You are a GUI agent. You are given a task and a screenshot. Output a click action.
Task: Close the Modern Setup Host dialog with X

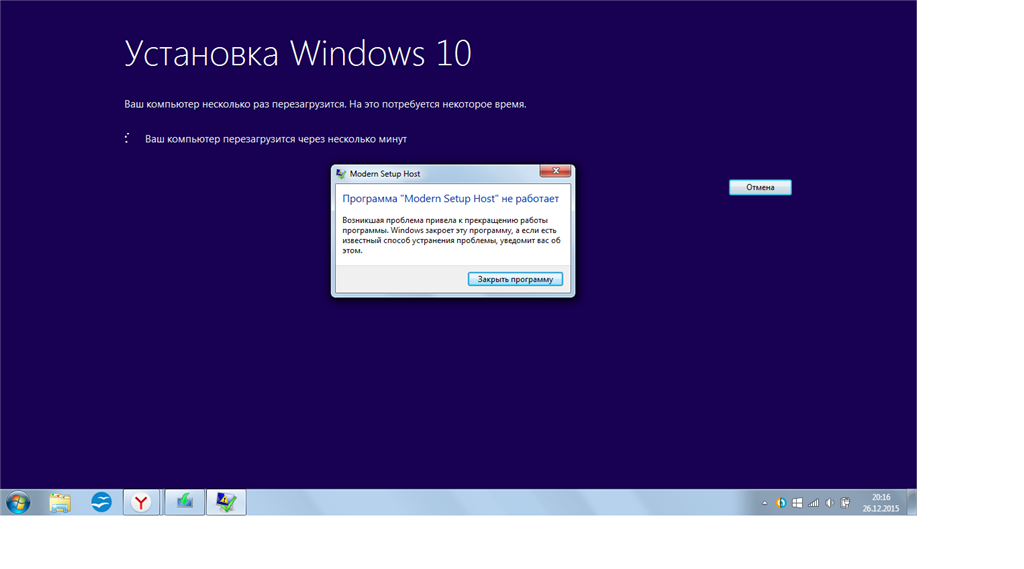coord(556,171)
